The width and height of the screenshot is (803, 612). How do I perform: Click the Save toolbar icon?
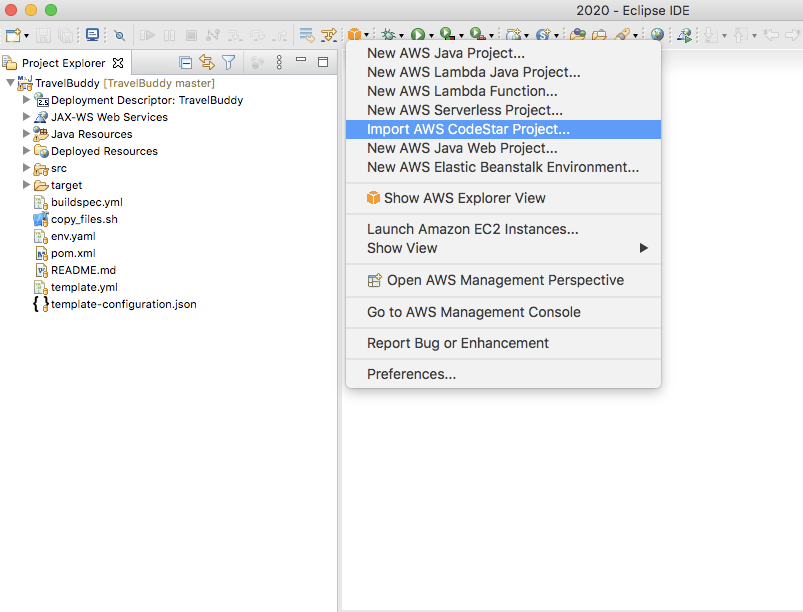pyautogui.click(x=43, y=35)
